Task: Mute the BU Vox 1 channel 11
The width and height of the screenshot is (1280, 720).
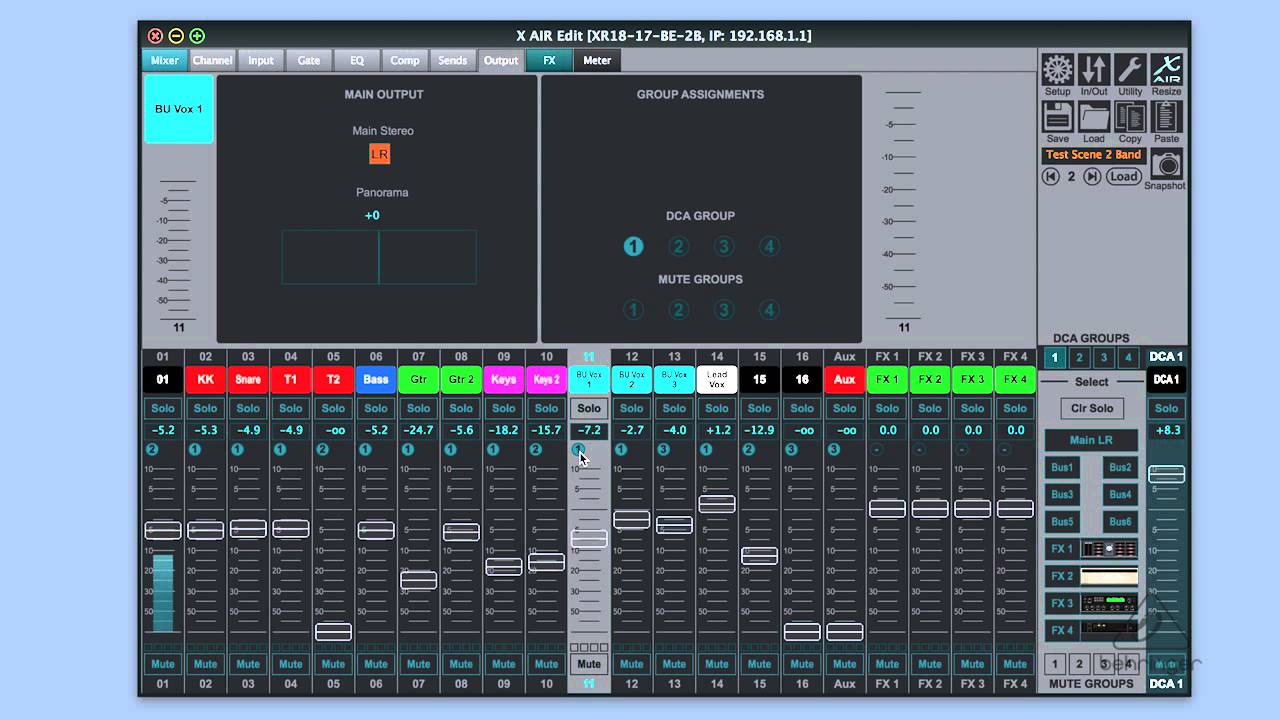Action: [x=589, y=664]
